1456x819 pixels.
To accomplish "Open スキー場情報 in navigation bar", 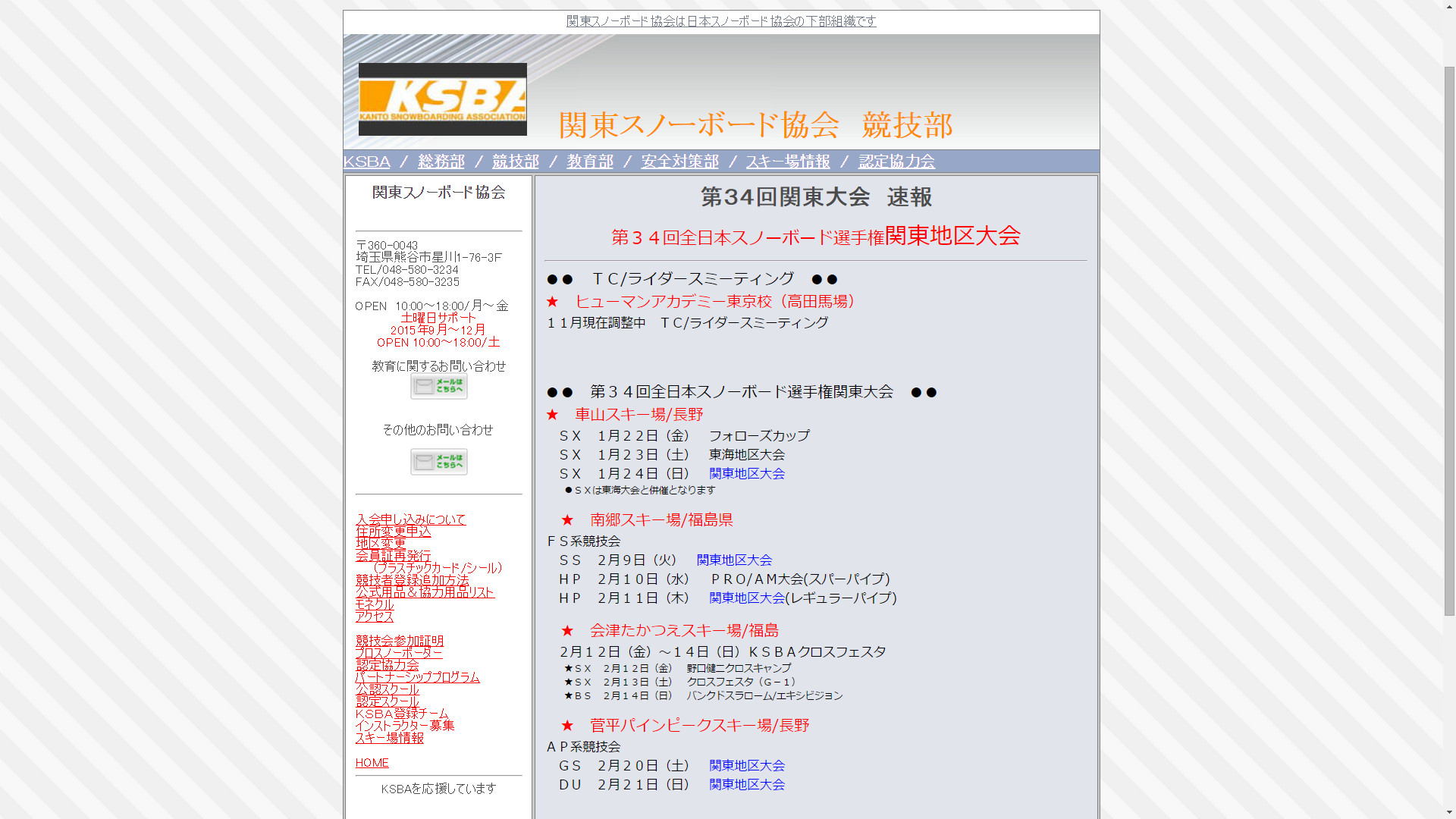I will [x=787, y=162].
